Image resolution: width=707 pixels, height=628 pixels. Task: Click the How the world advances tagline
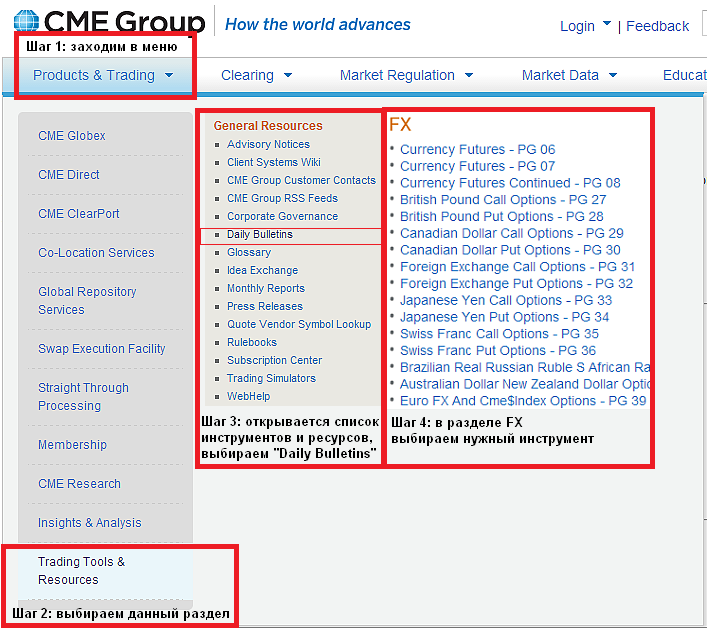click(318, 24)
